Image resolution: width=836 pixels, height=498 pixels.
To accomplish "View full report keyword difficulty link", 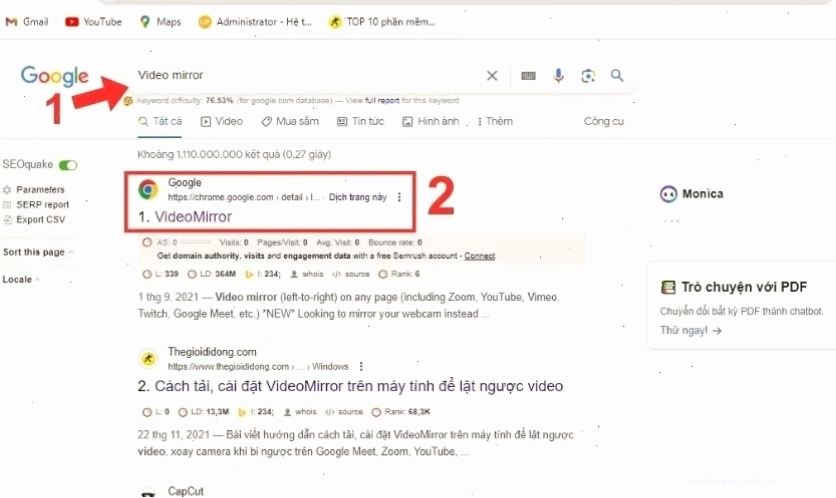I will [x=382, y=100].
